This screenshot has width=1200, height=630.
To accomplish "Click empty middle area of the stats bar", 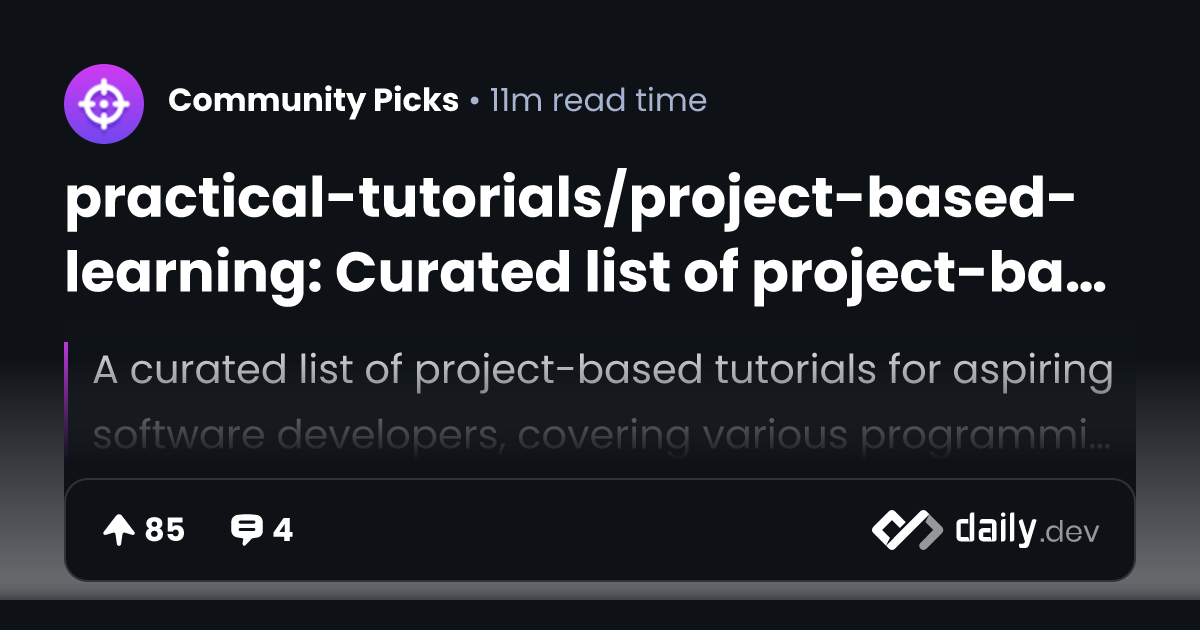I will 580,530.
